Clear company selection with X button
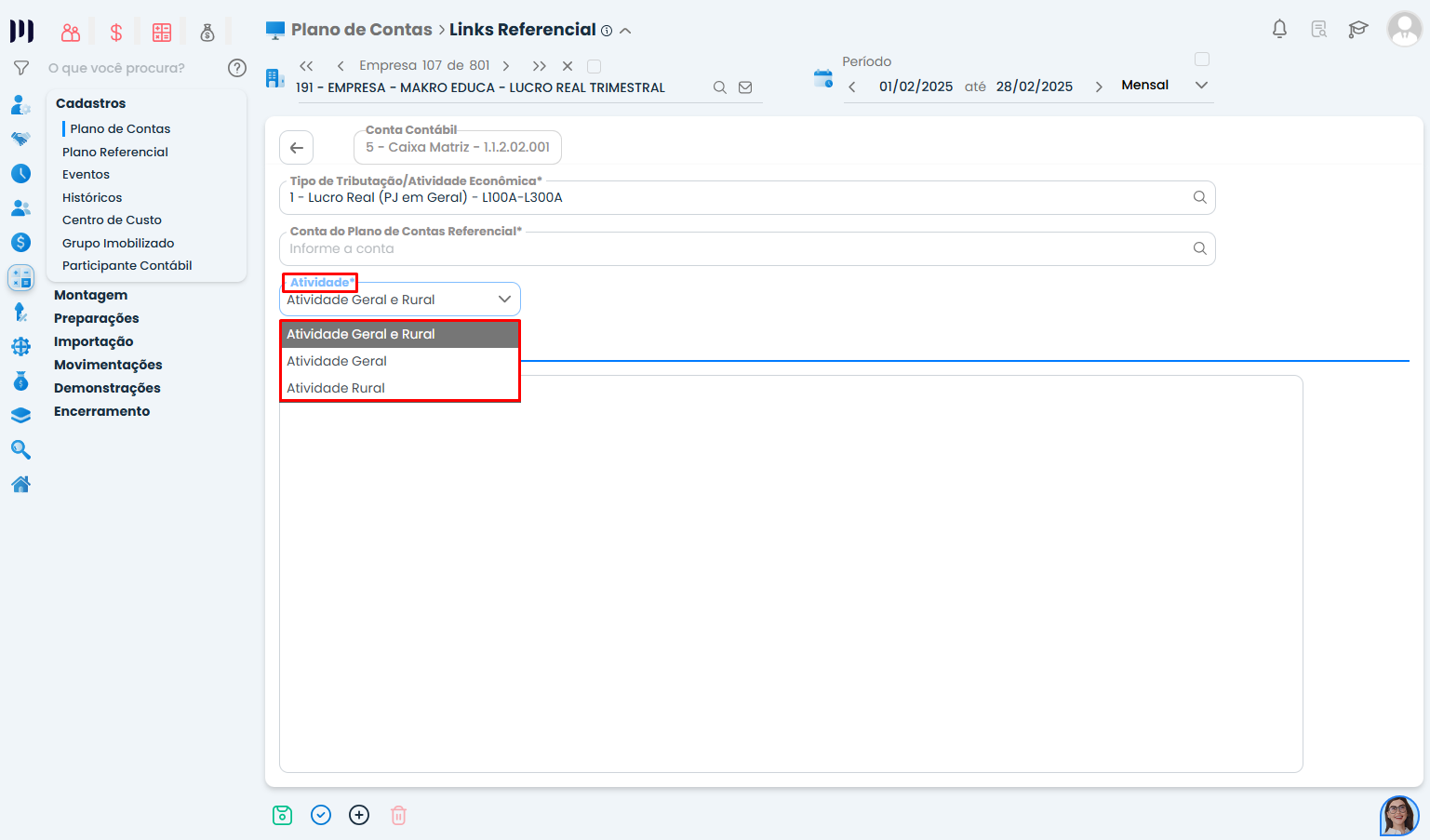This screenshot has height=840, width=1430. (568, 66)
